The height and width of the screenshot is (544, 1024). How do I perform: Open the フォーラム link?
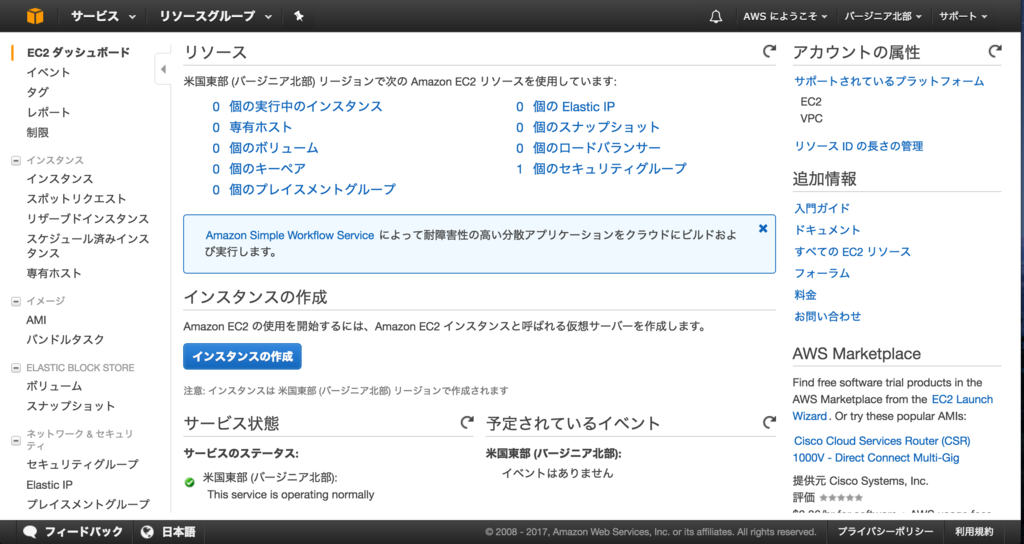click(x=822, y=273)
